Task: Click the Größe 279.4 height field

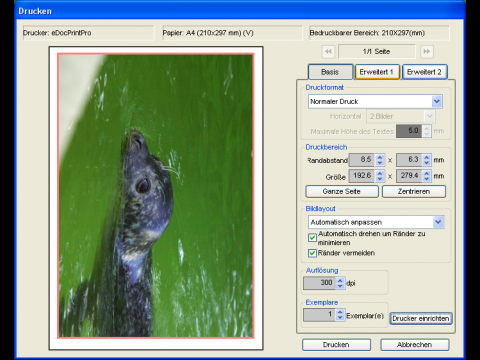Action: click(409, 176)
